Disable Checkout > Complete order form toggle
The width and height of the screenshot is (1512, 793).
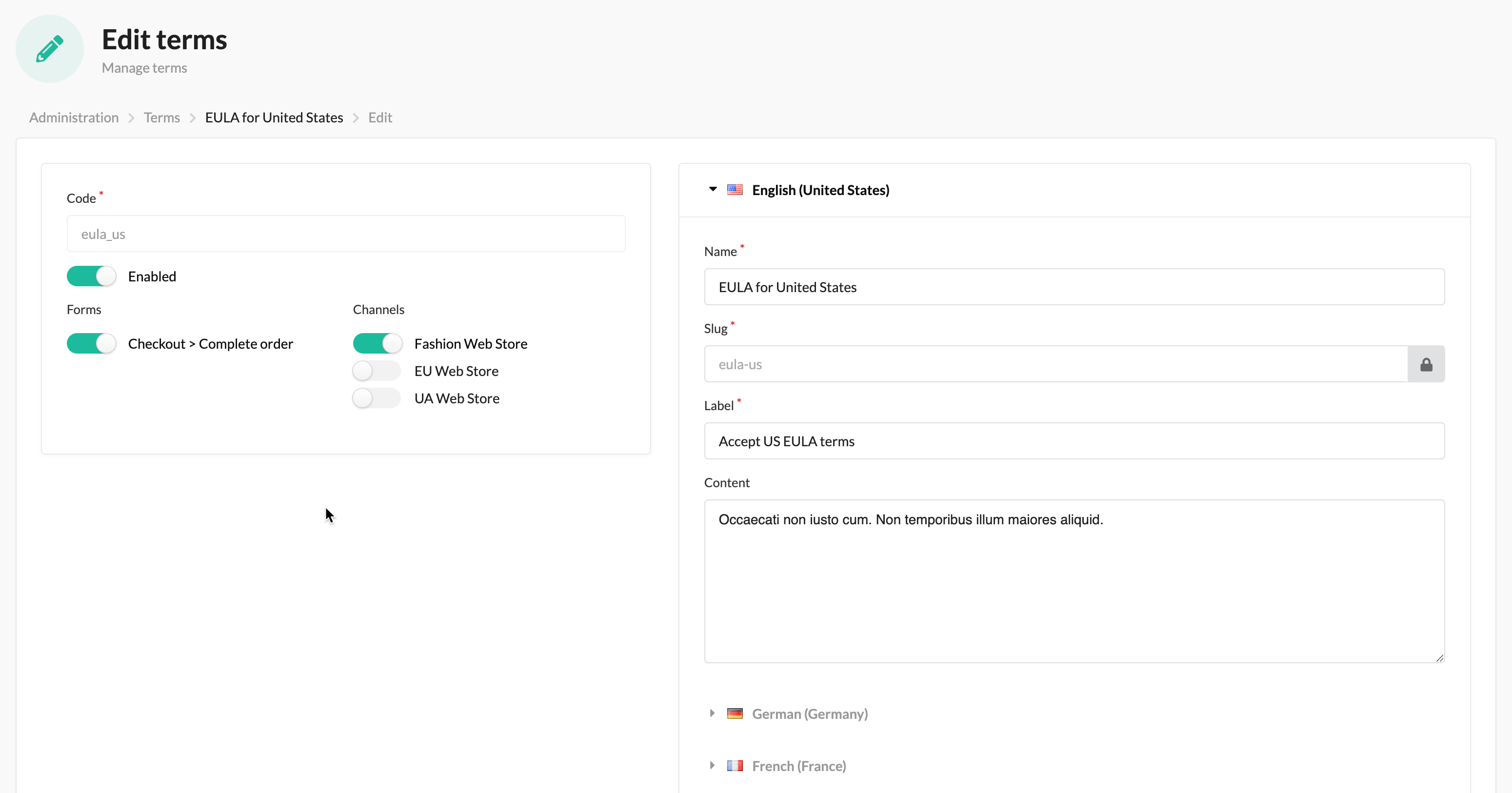tap(92, 343)
